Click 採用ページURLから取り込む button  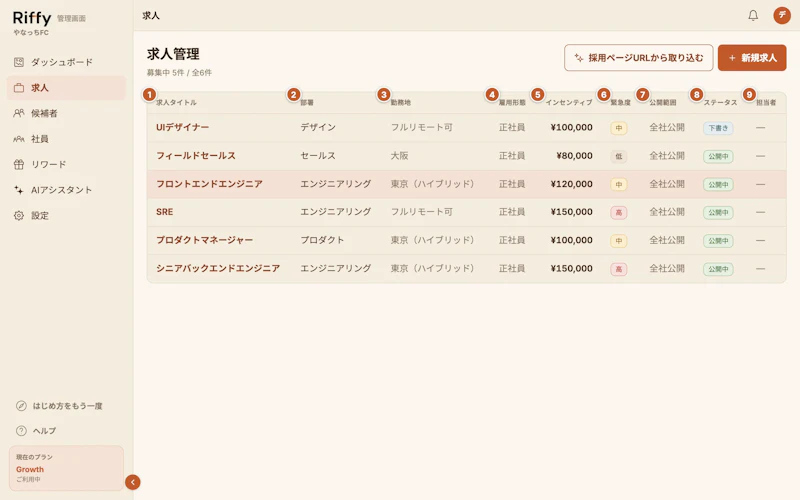tap(638, 58)
